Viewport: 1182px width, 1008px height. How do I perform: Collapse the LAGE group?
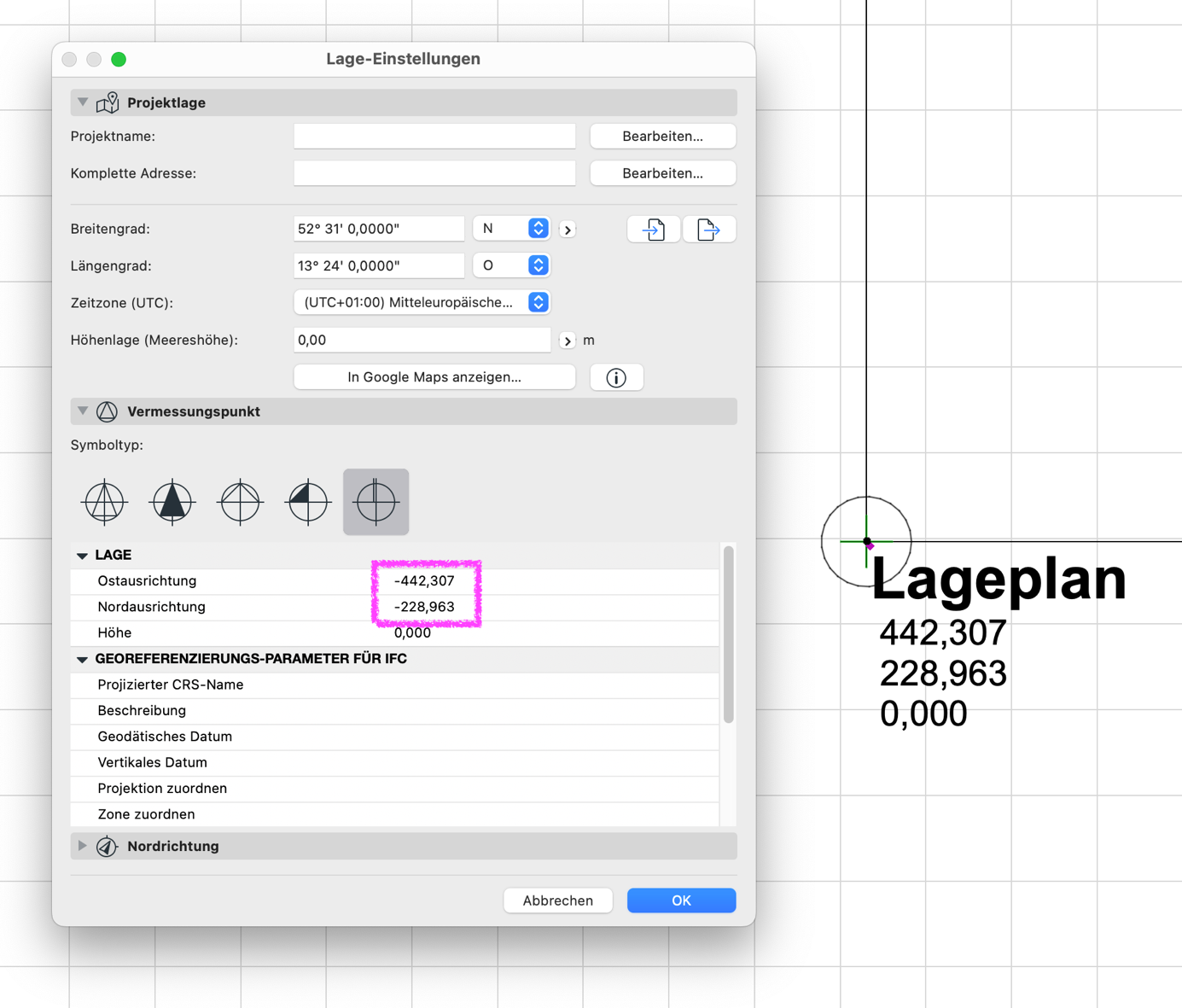[83, 556]
